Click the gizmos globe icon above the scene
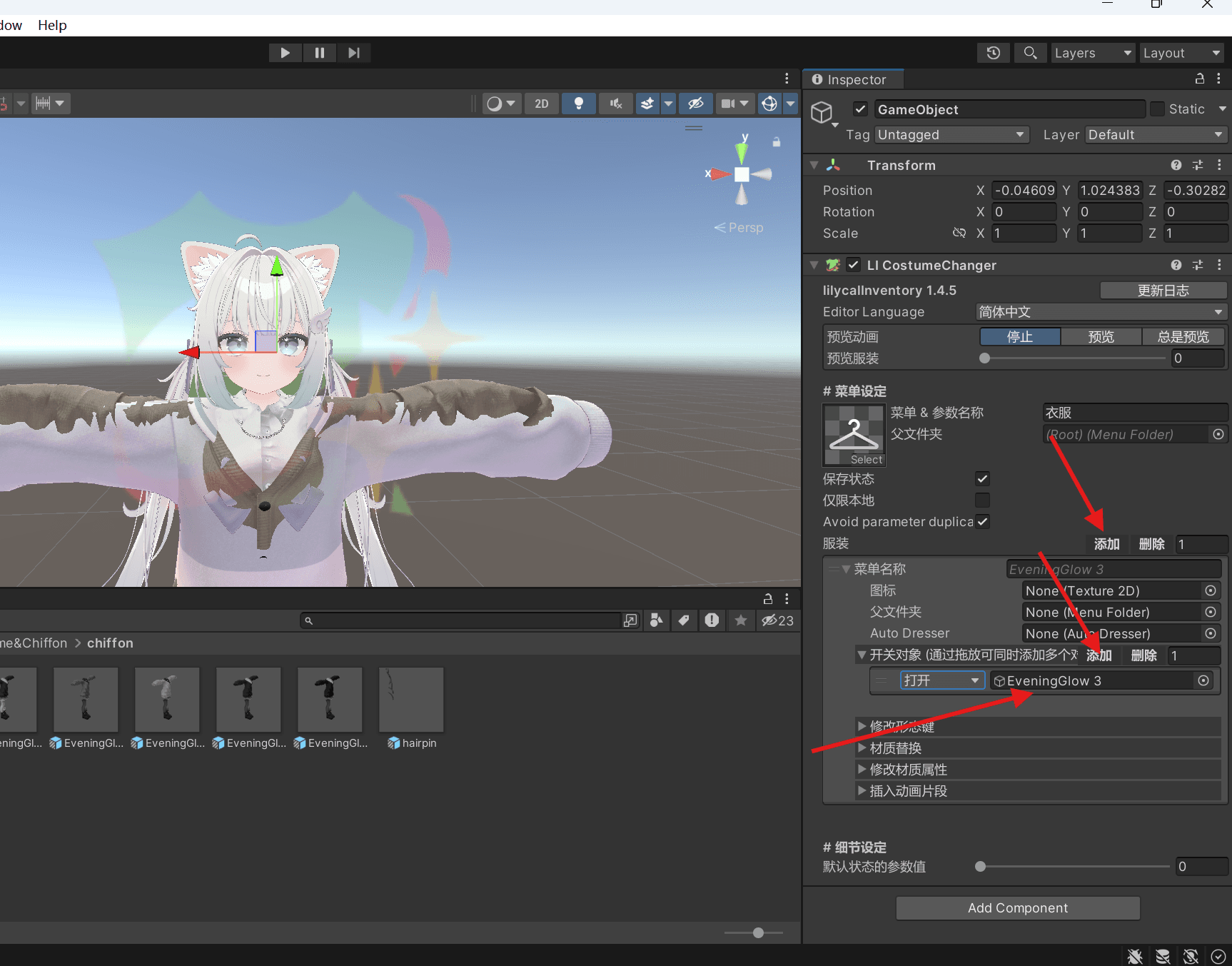 click(x=769, y=104)
